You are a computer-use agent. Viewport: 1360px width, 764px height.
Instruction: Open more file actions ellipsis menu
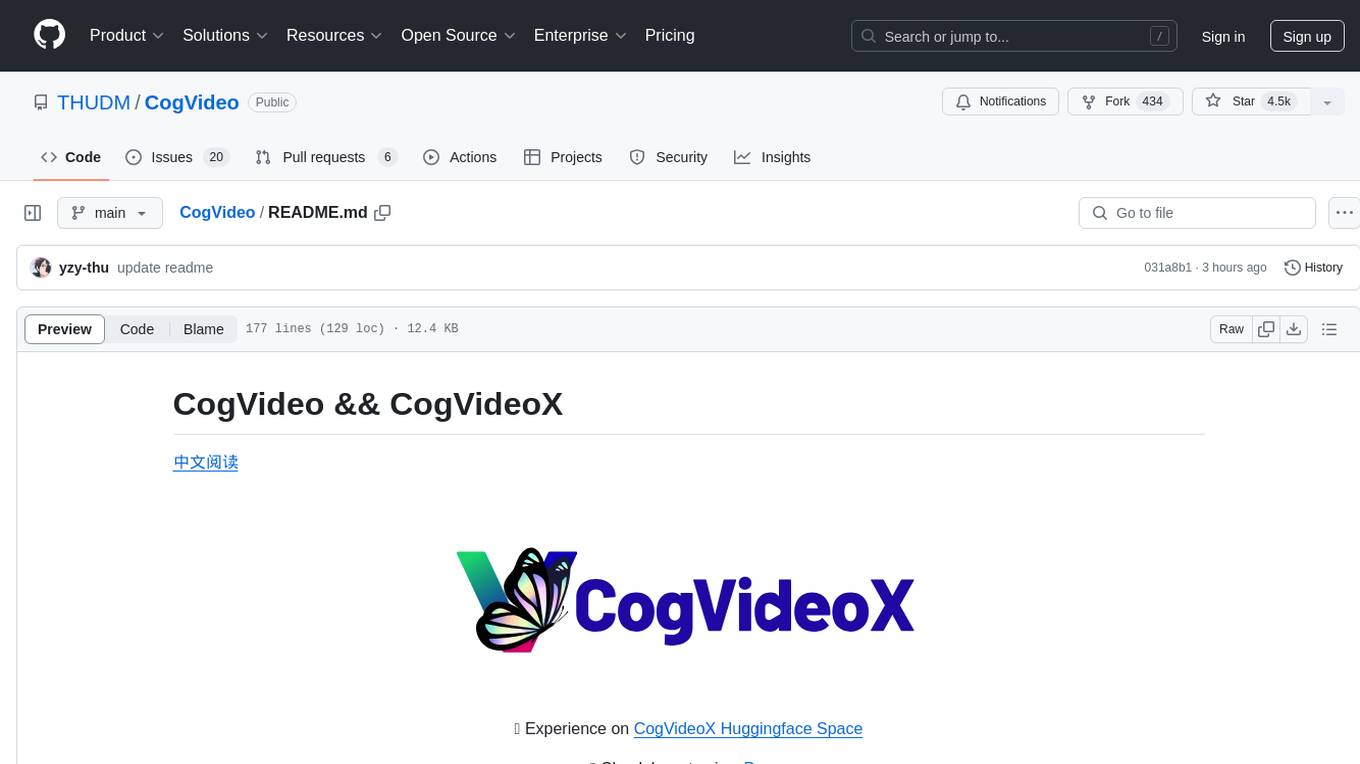coord(1344,213)
